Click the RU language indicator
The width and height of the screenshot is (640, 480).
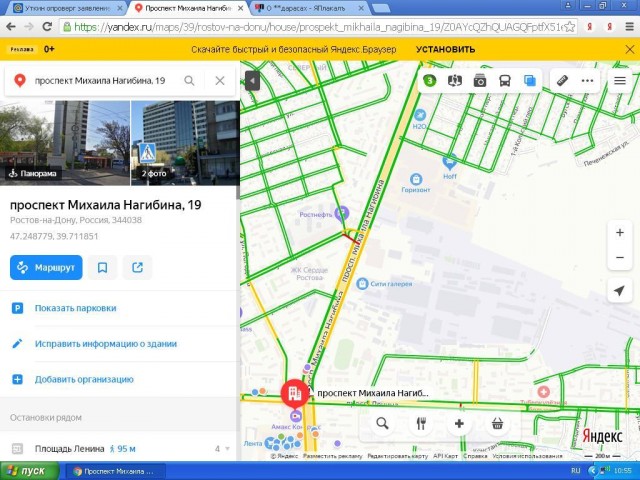pyautogui.click(x=576, y=471)
